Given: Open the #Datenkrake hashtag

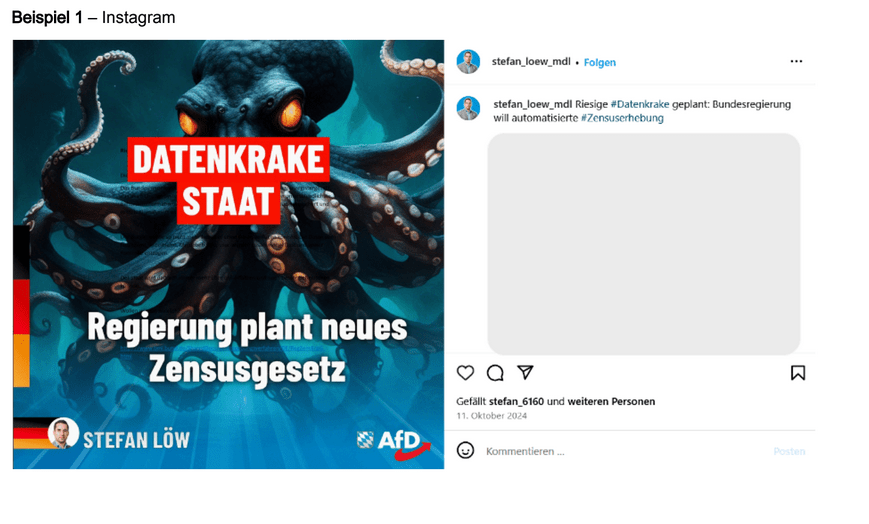Looking at the screenshot, I should (x=640, y=104).
